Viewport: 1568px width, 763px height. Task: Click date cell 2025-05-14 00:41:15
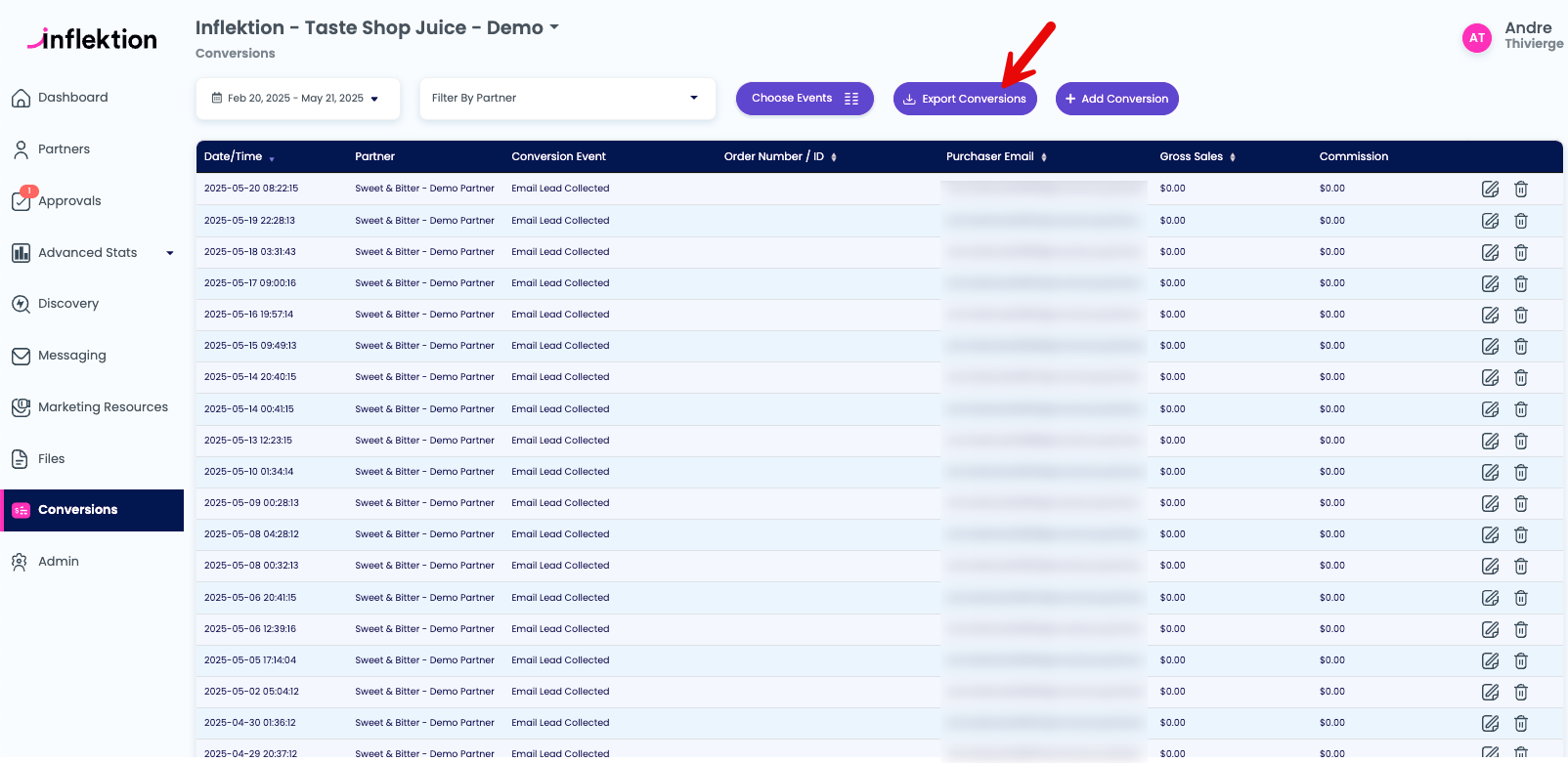coord(248,409)
